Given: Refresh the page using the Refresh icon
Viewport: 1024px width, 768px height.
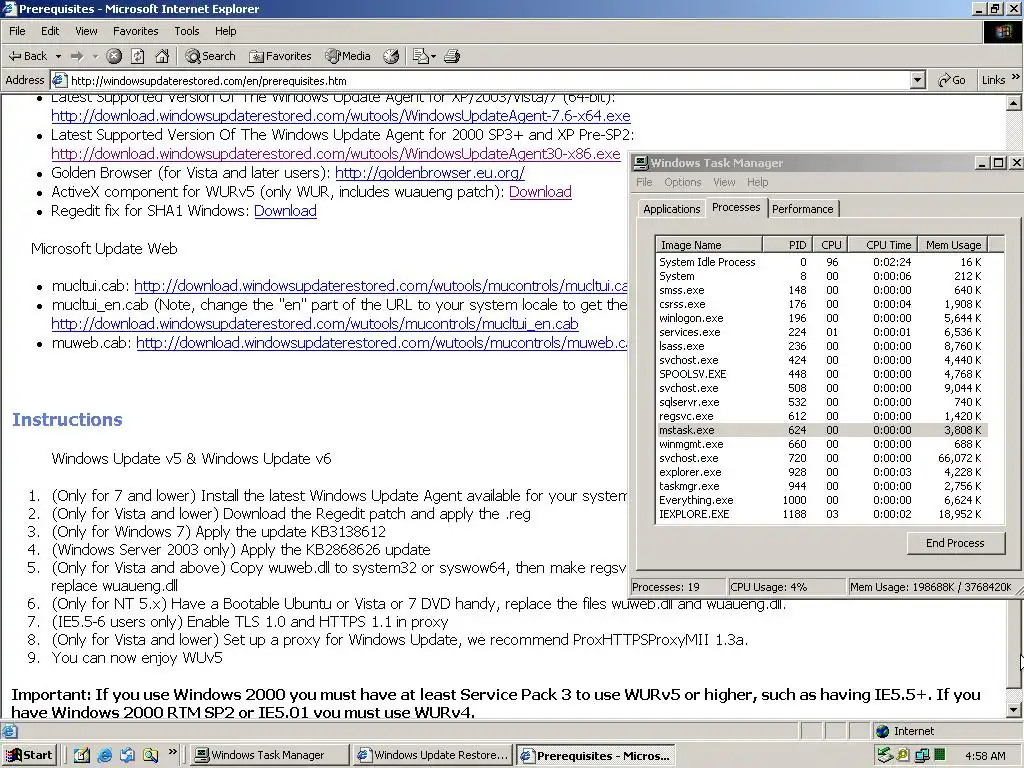Looking at the screenshot, I should point(138,56).
